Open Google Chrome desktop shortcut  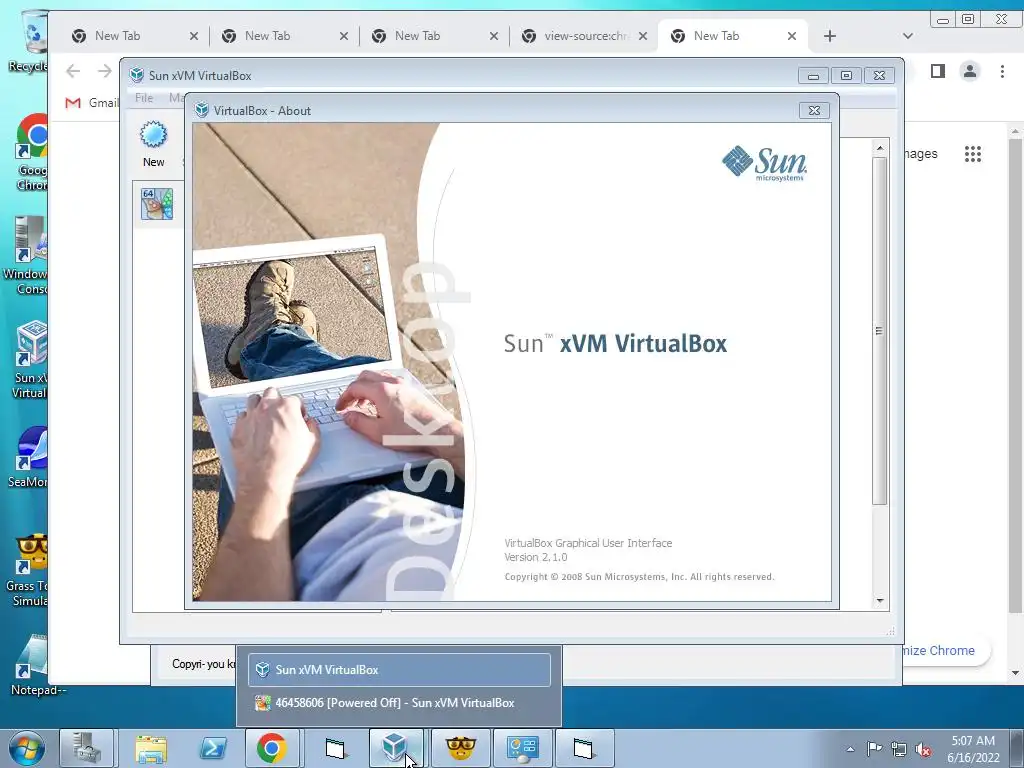(x=31, y=152)
